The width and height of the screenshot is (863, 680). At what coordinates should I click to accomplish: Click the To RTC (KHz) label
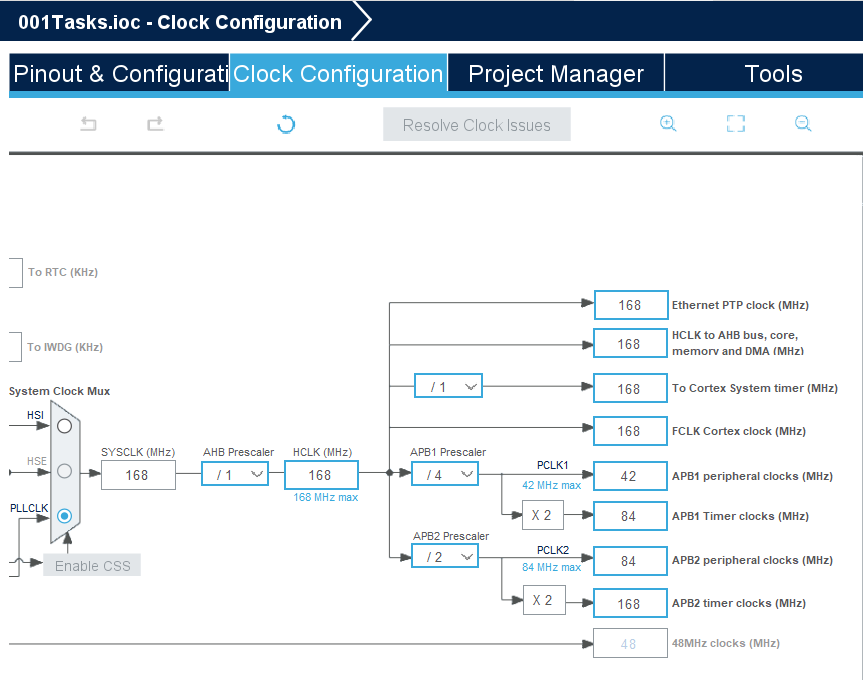63,272
